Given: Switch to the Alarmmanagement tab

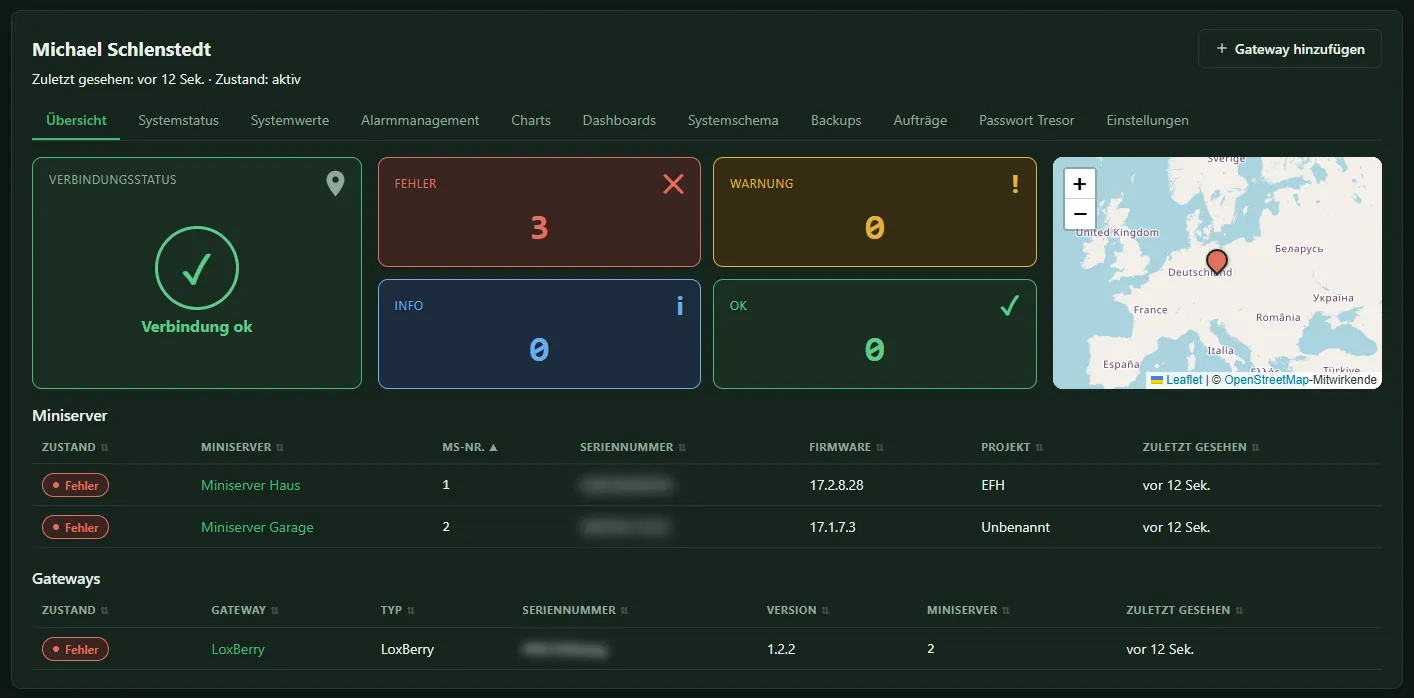Looking at the screenshot, I should 420,120.
